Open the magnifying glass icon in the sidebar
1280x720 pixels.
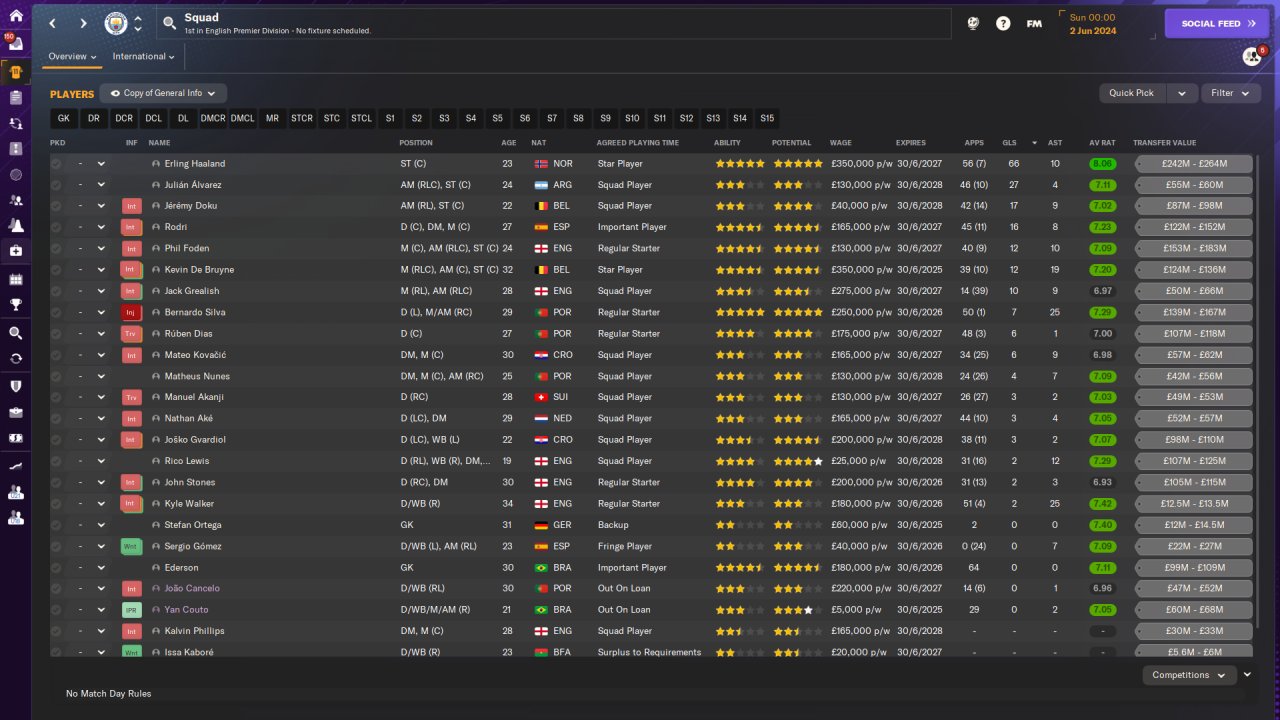tap(15, 333)
